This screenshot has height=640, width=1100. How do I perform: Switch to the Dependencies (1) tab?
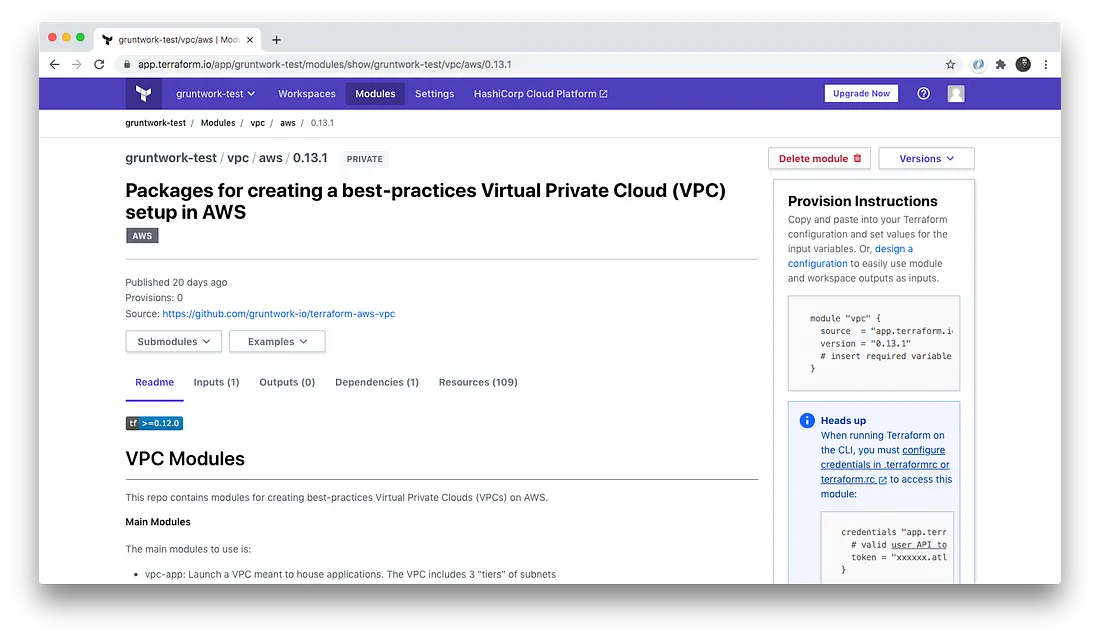[377, 382]
